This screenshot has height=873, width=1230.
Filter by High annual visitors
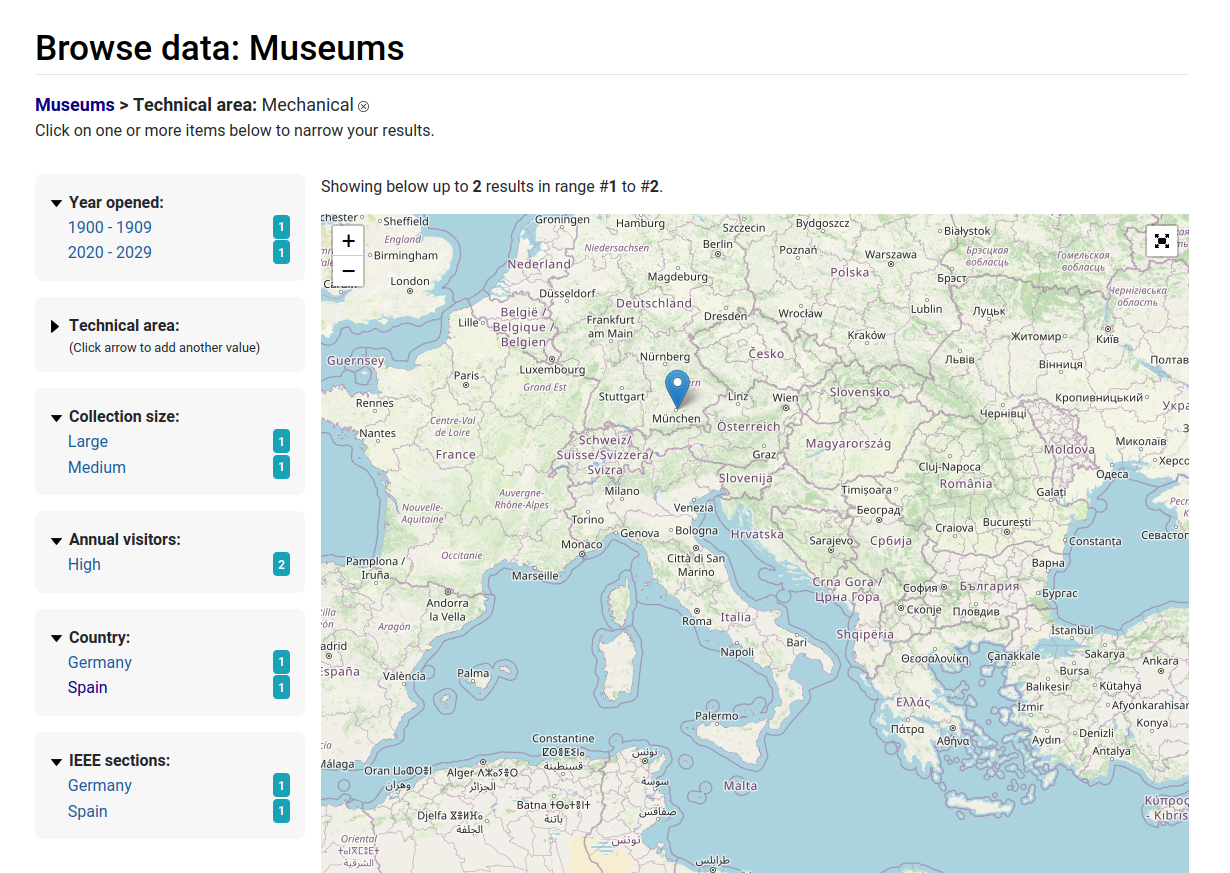[84, 564]
